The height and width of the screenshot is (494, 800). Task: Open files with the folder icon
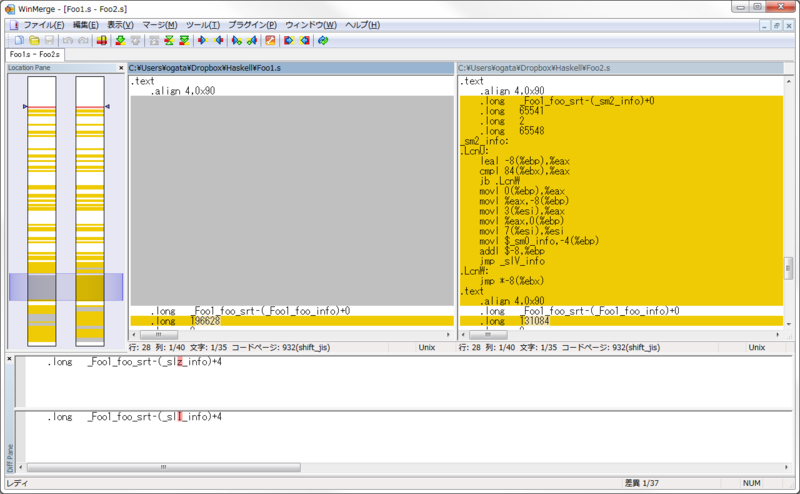click(x=34, y=40)
